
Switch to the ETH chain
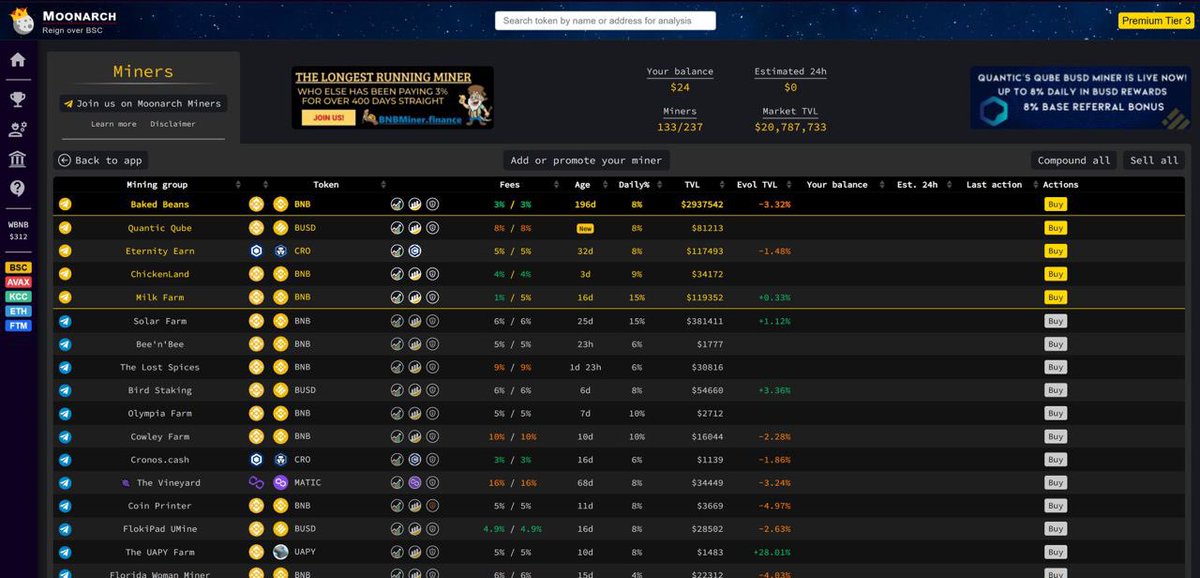click(x=18, y=311)
